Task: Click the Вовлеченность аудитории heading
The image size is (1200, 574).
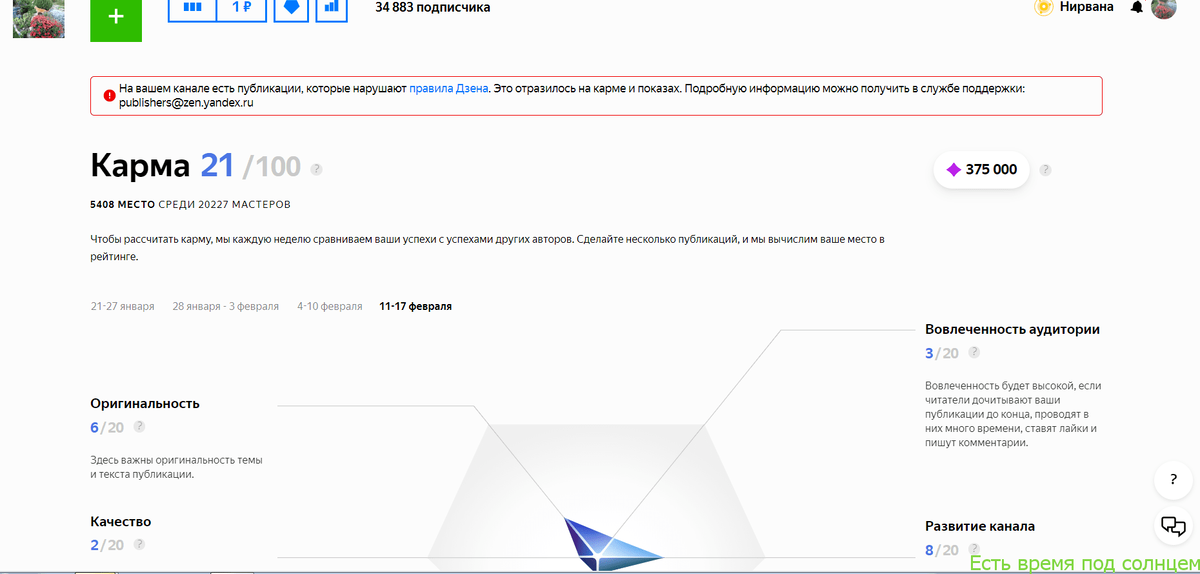Action: point(1012,329)
